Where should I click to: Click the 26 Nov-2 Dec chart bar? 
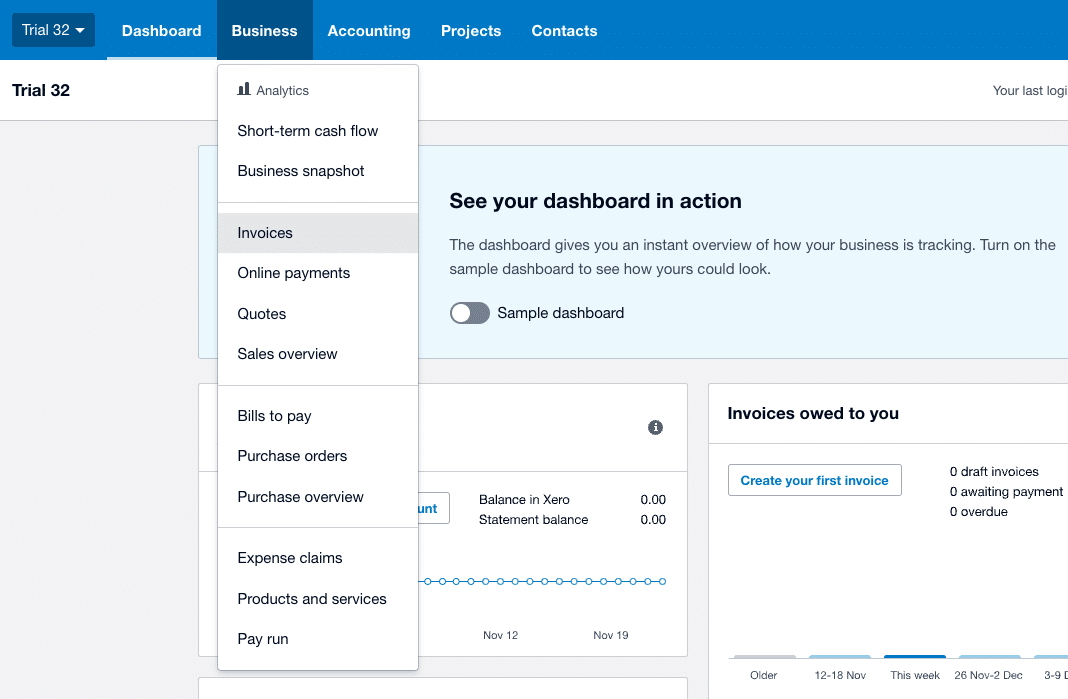(x=990, y=657)
